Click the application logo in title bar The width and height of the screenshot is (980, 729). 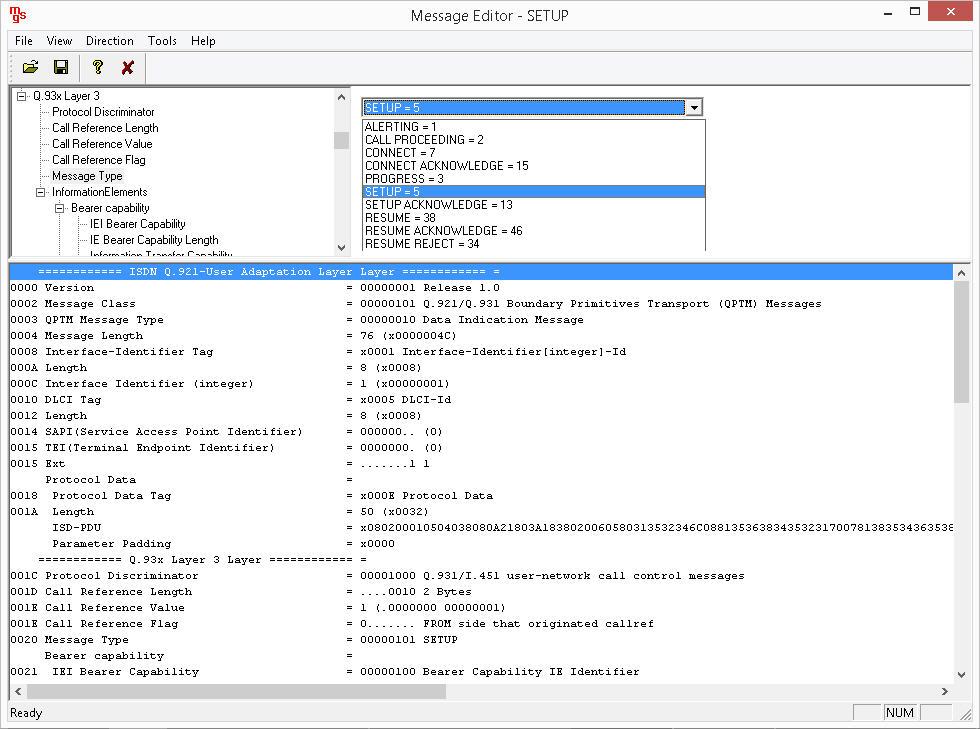(x=18, y=14)
